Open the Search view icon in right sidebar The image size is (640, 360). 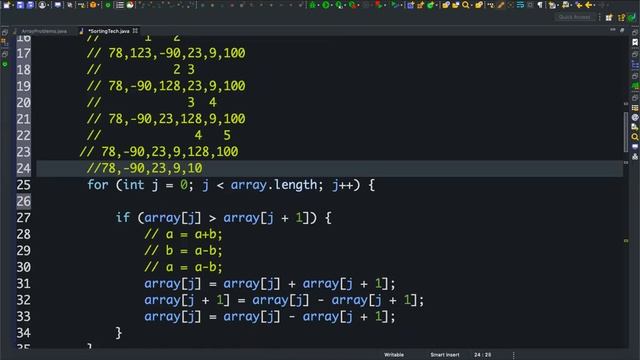tap(635, 137)
